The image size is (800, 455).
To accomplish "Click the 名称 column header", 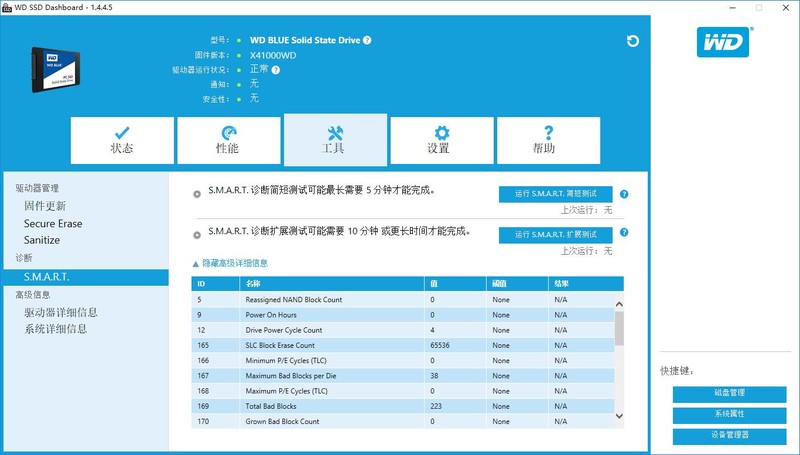I will pos(332,284).
